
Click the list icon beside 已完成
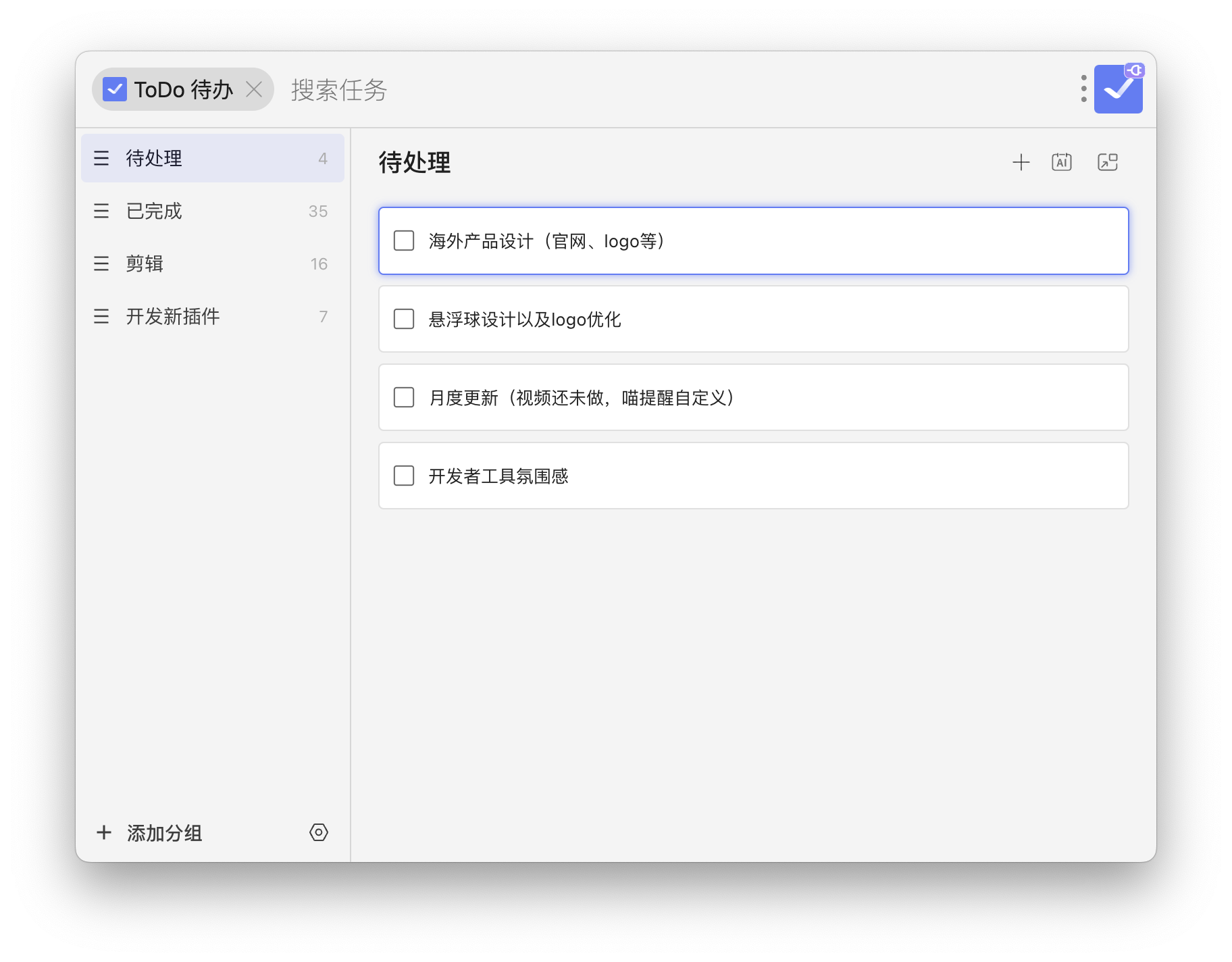[101, 211]
